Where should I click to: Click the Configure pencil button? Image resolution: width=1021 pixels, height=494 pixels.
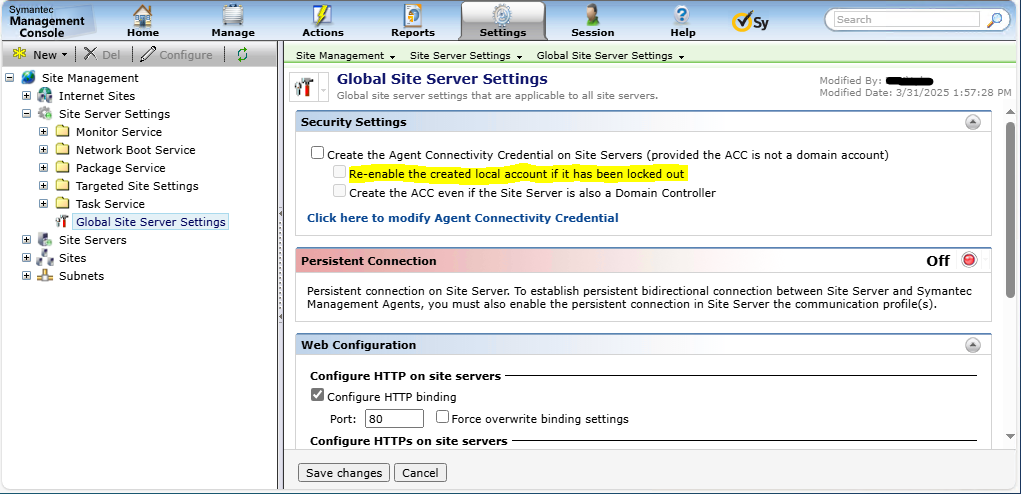(x=176, y=55)
